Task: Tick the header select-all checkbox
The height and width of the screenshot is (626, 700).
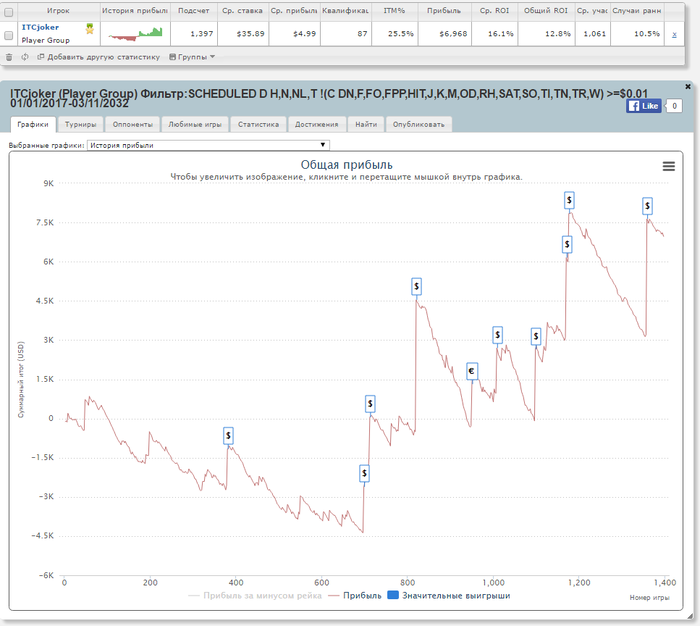Action: point(9,10)
